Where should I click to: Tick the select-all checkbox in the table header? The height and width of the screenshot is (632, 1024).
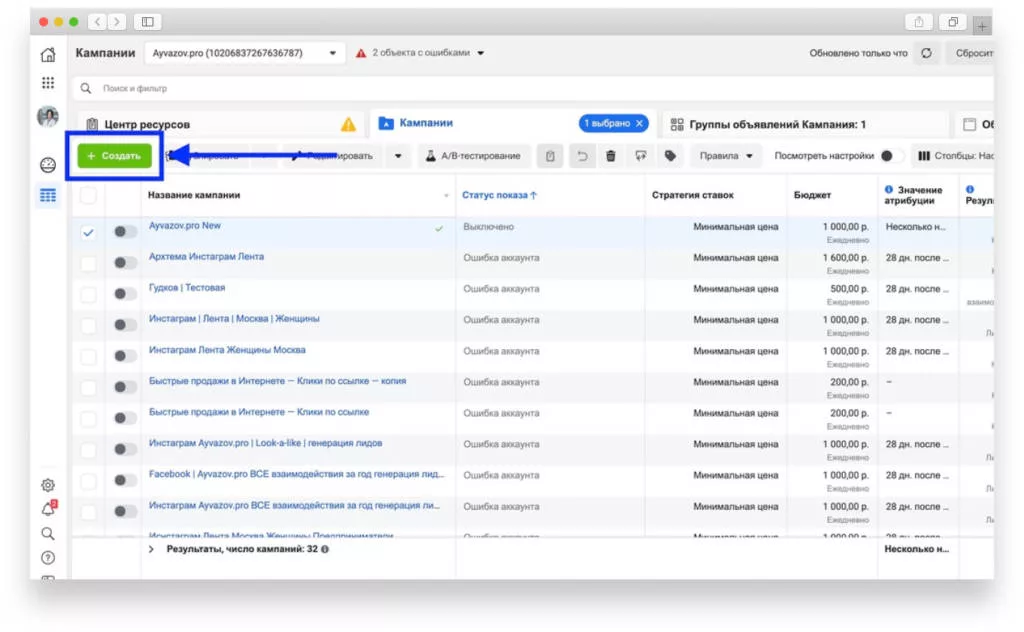(x=88, y=195)
